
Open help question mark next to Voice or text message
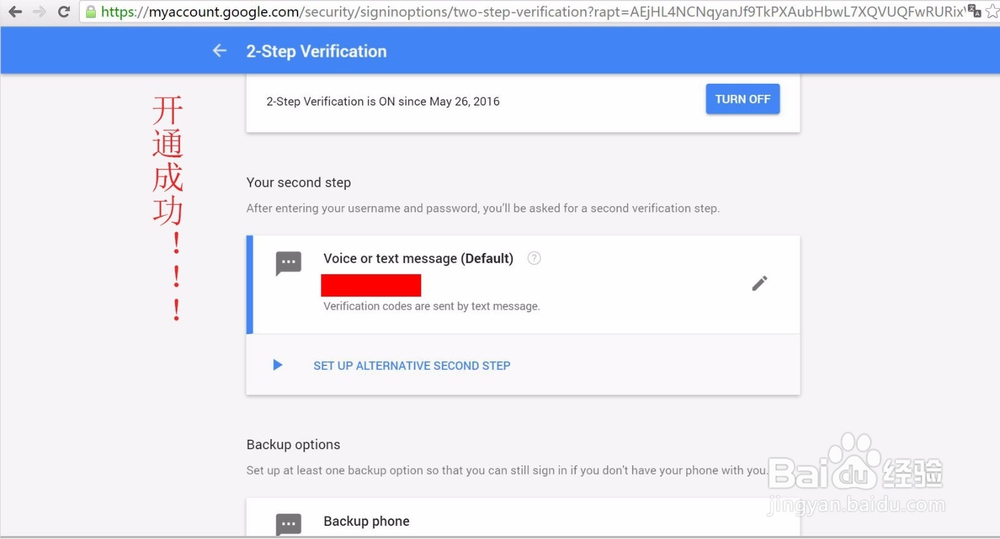(x=534, y=258)
